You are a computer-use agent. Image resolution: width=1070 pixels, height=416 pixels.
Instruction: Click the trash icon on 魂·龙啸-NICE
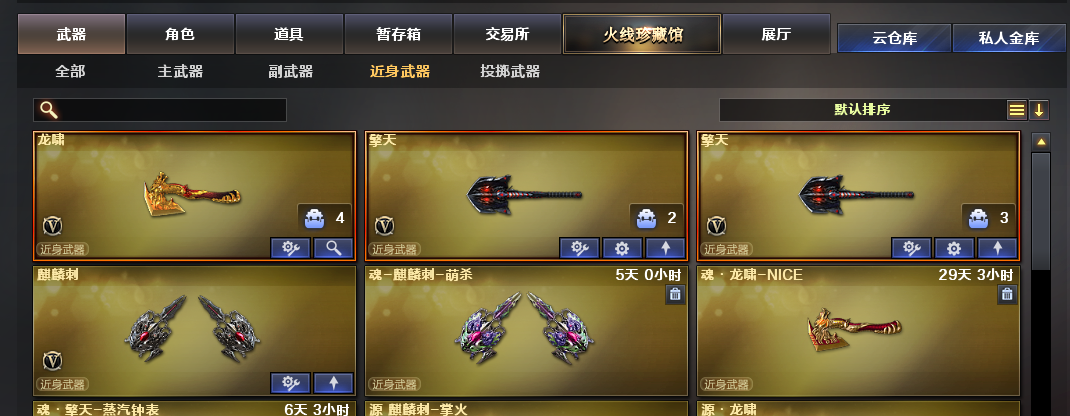click(x=1007, y=294)
